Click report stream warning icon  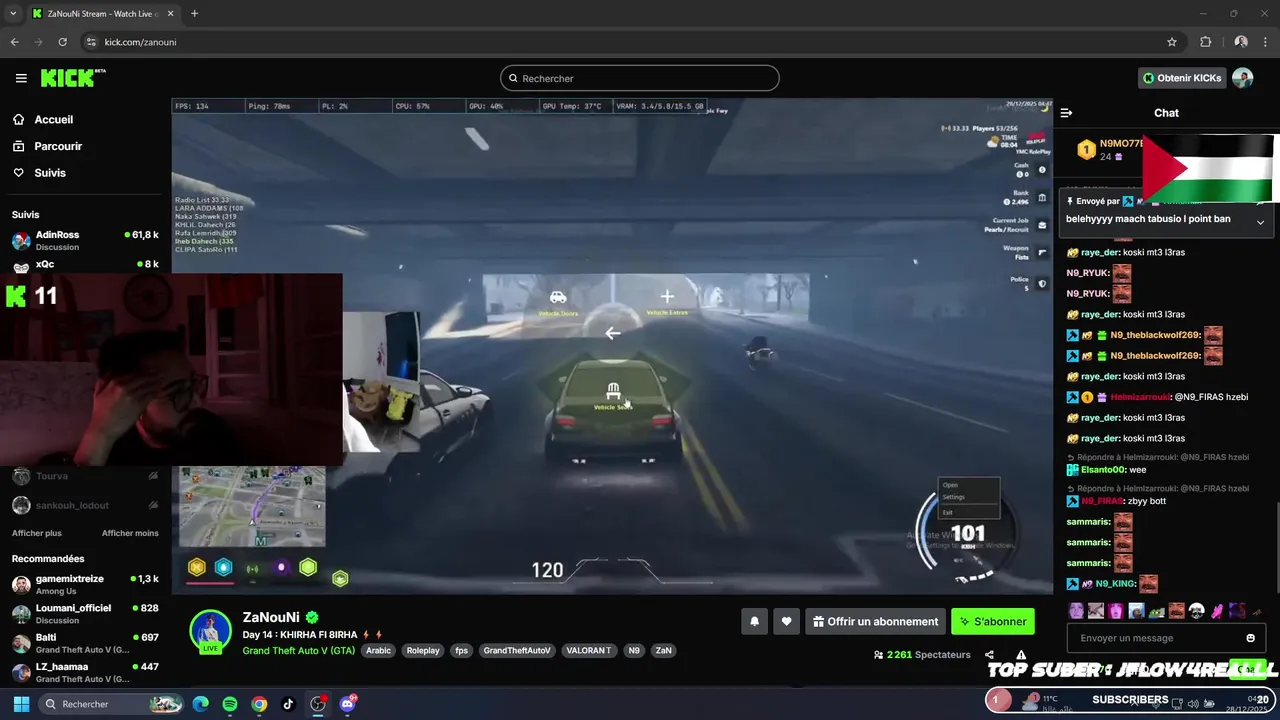(x=1021, y=655)
